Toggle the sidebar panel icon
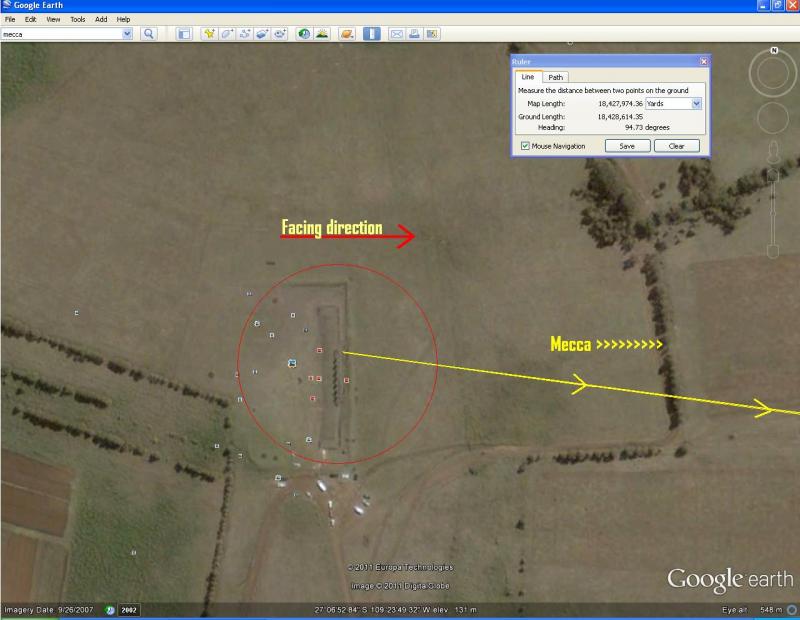The height and width of the screenshot is (620, 800). click(184, 34)
